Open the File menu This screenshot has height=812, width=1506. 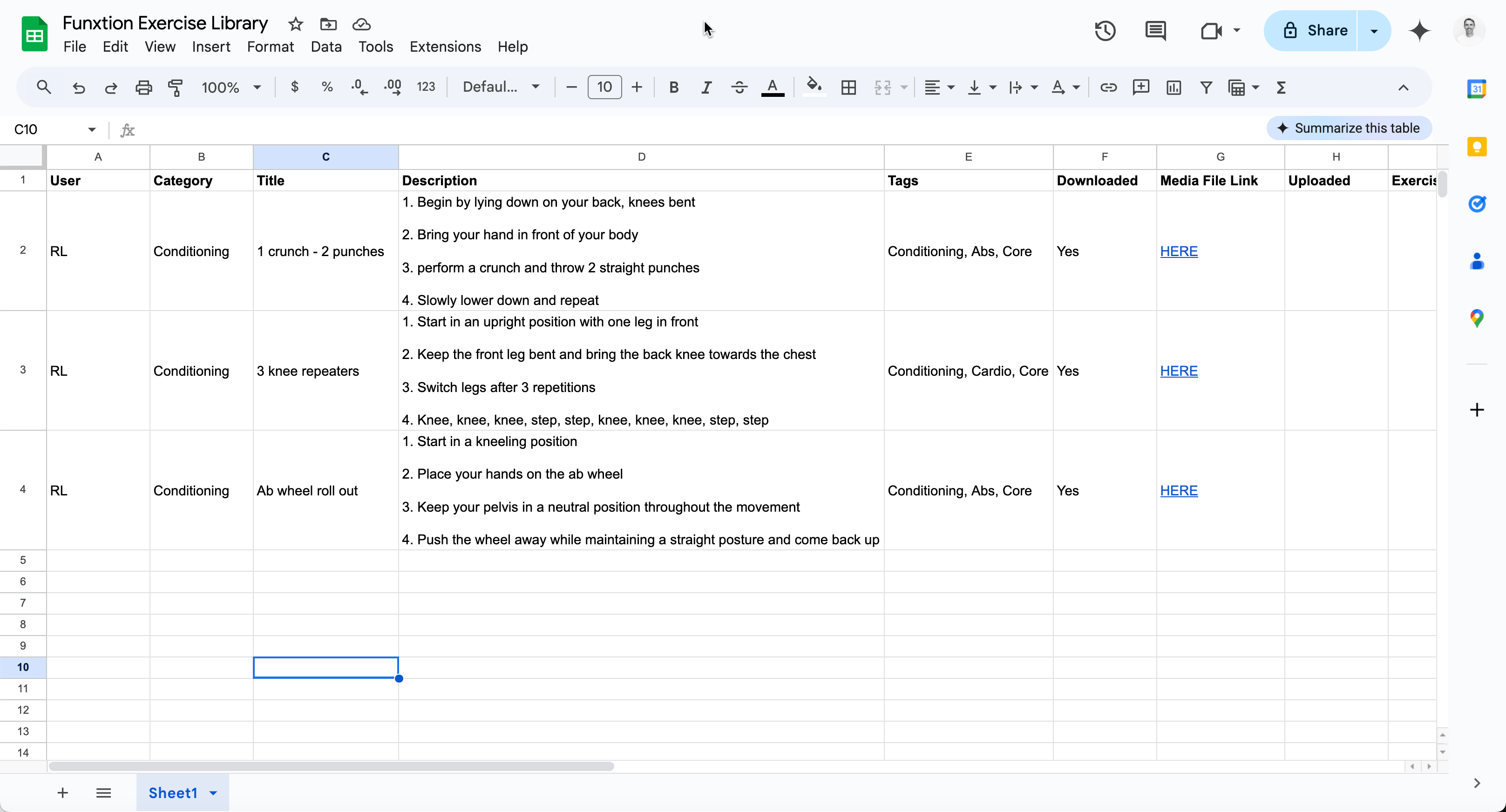point(74,47)
